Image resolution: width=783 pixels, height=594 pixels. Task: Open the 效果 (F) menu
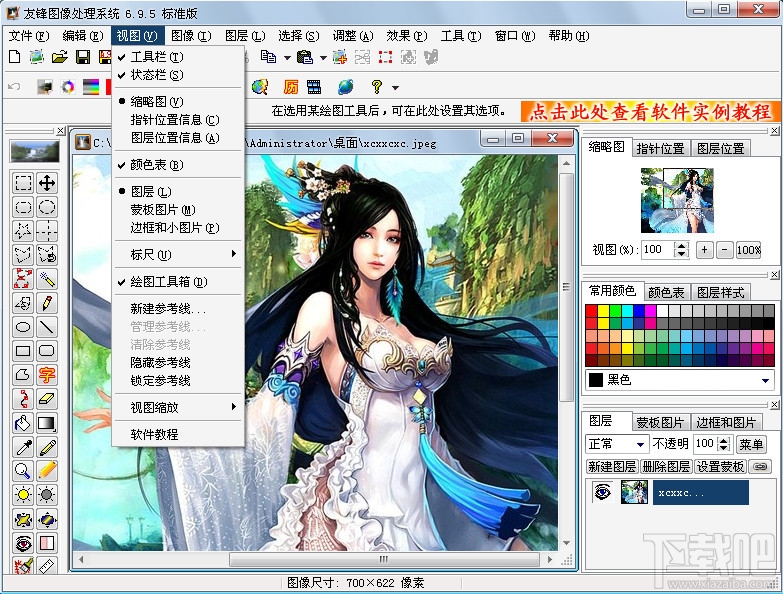click(x=407, y=36)
